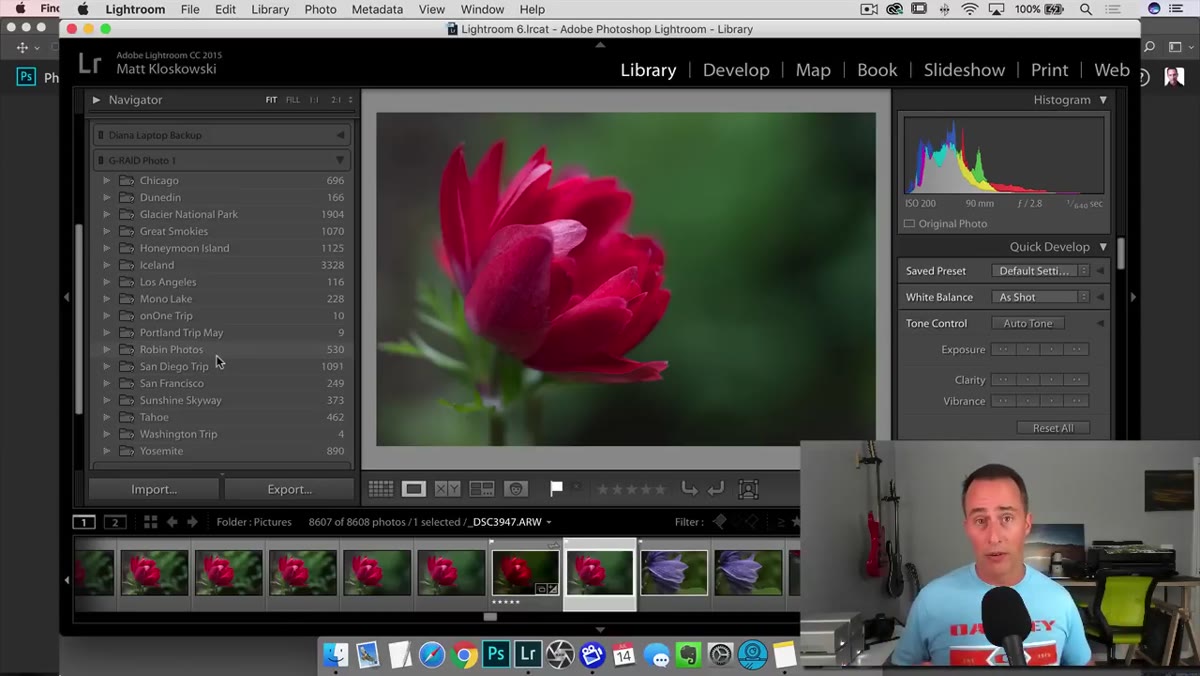The image size is (1200, 676).
Task: Click rotate photo clockwise arrow
Action: [715, 489]
